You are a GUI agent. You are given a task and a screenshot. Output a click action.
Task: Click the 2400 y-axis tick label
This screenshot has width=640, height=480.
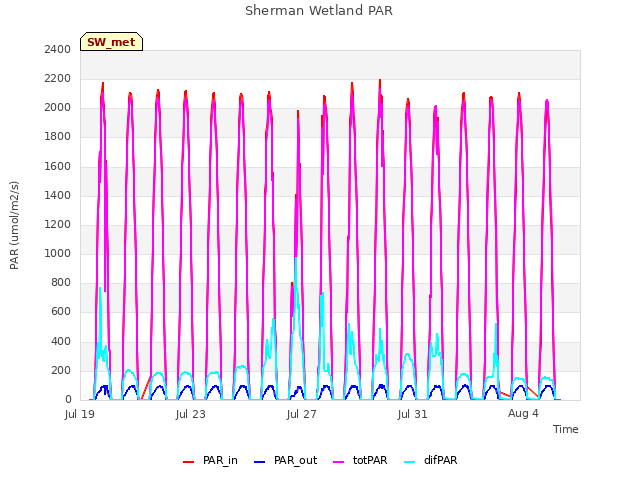58,49
